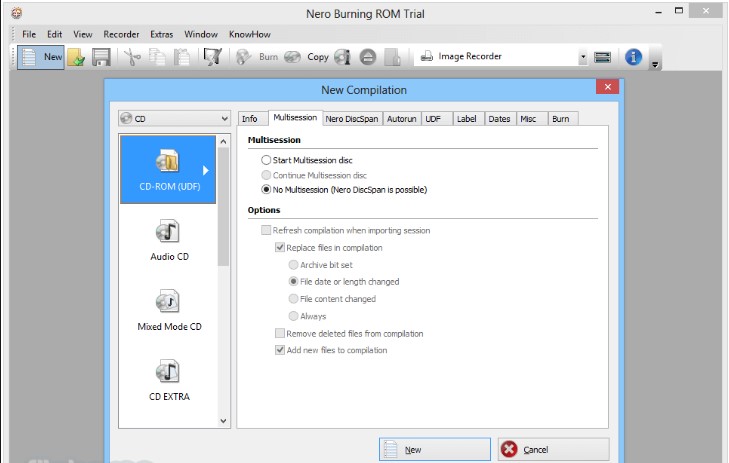Open the File menu

29,34
